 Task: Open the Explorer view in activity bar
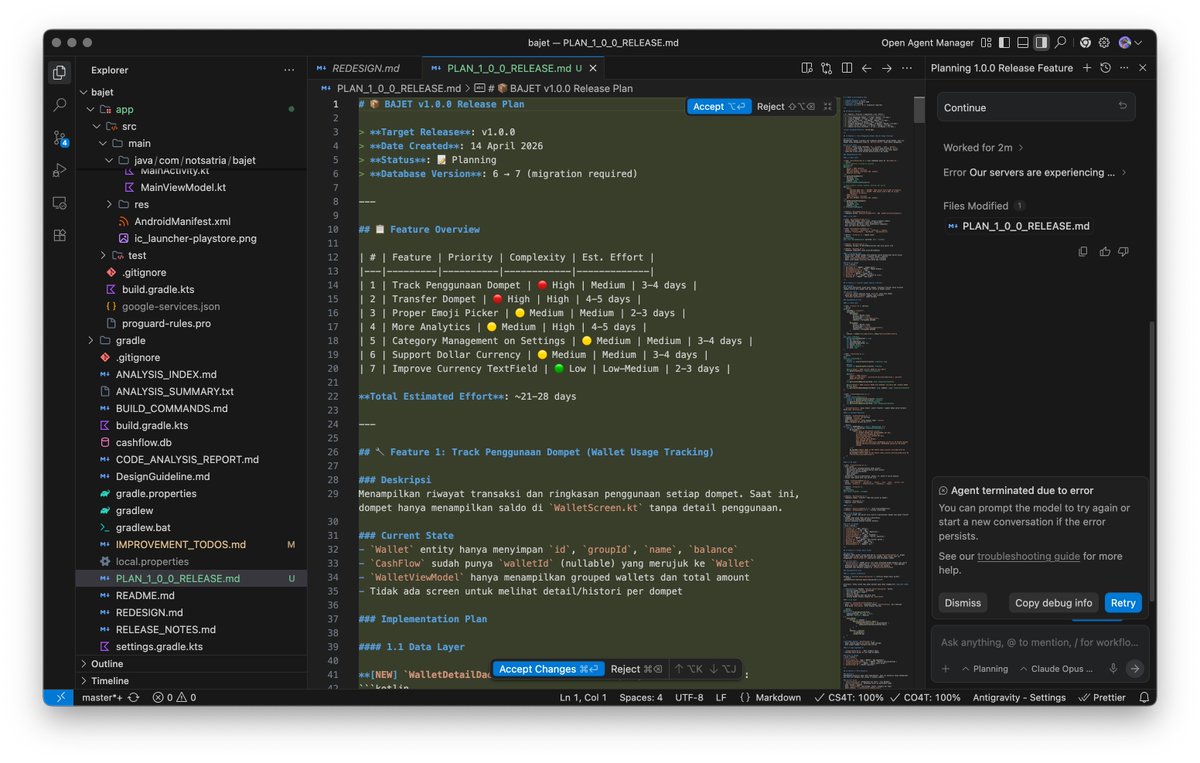[x=60, y=72]
